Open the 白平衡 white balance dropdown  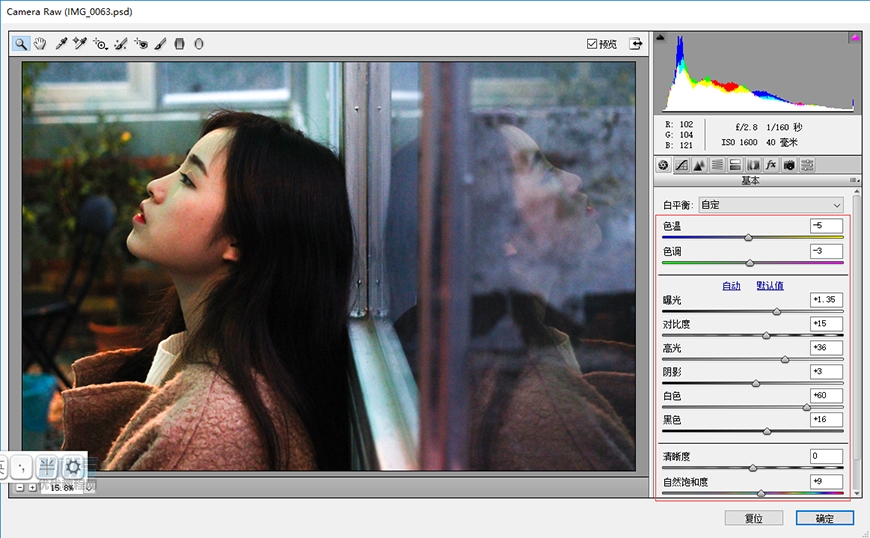770,205
